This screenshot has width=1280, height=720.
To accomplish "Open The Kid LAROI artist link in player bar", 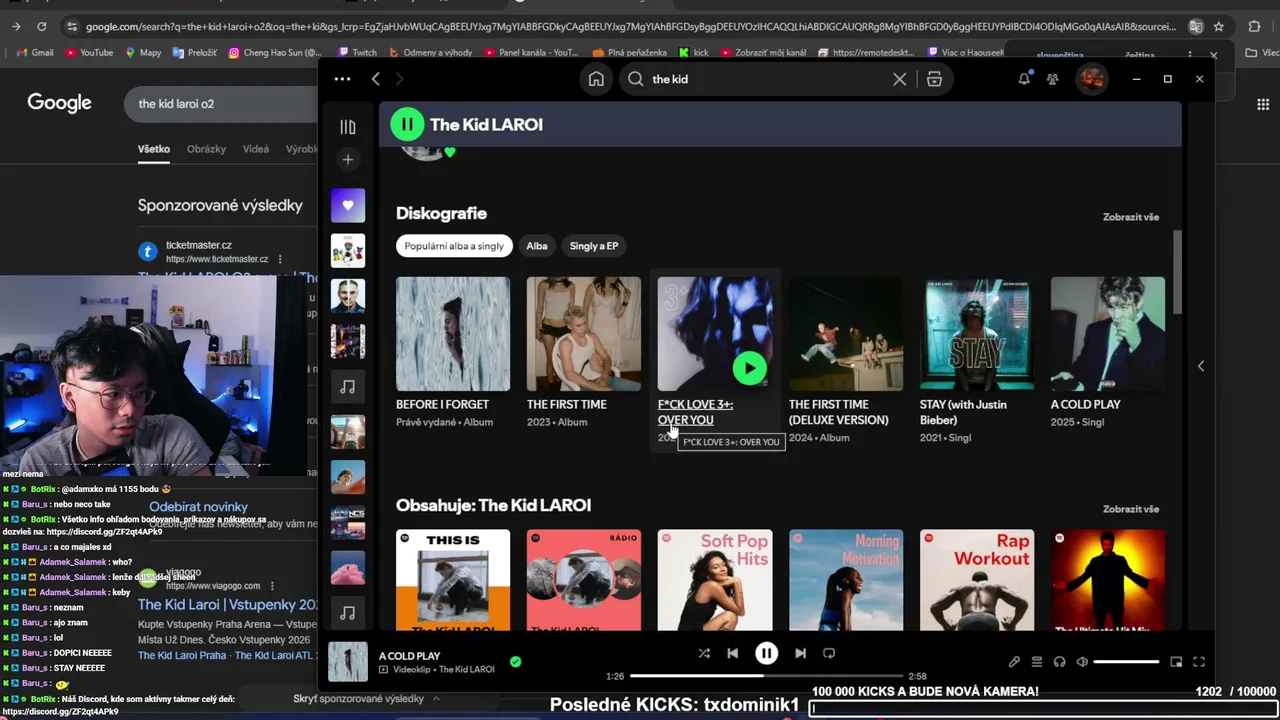I will [467, 669].
